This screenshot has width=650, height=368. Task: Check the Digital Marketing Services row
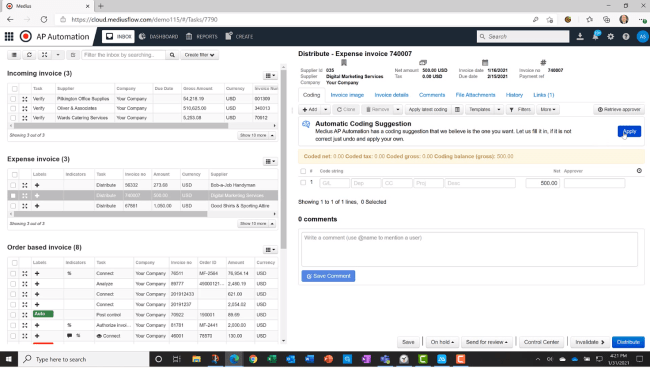13,196
